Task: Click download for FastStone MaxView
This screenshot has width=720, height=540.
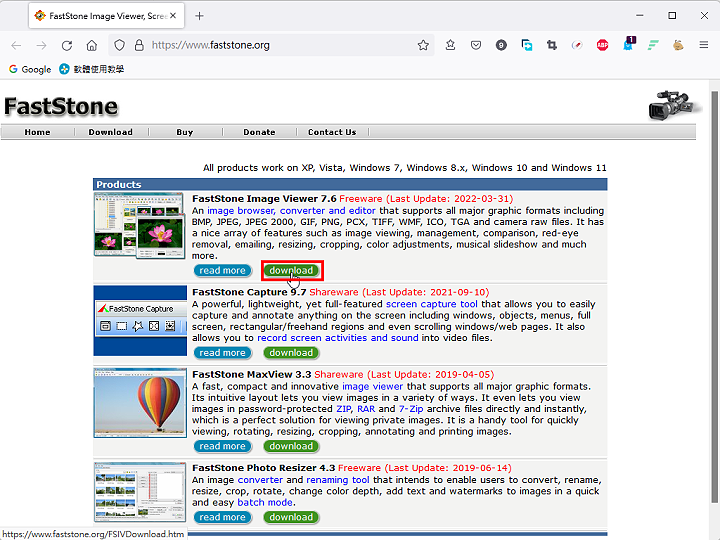Action: pyautogui.click(x=291, y=446)
